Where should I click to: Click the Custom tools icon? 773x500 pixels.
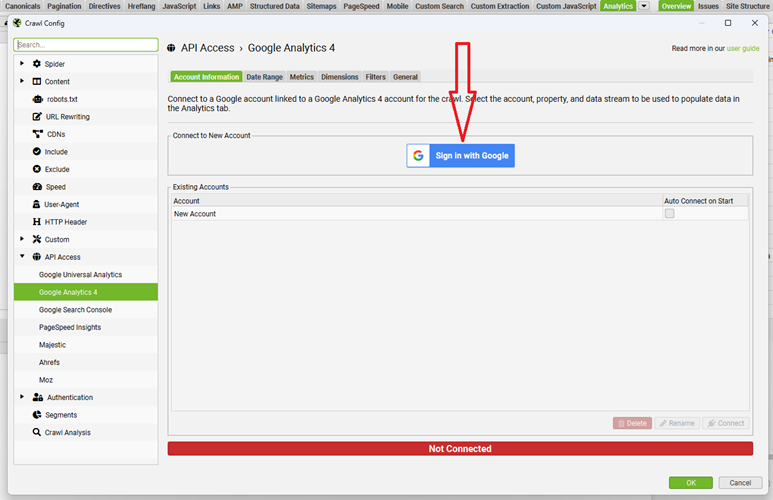click(x=36, y=239)
